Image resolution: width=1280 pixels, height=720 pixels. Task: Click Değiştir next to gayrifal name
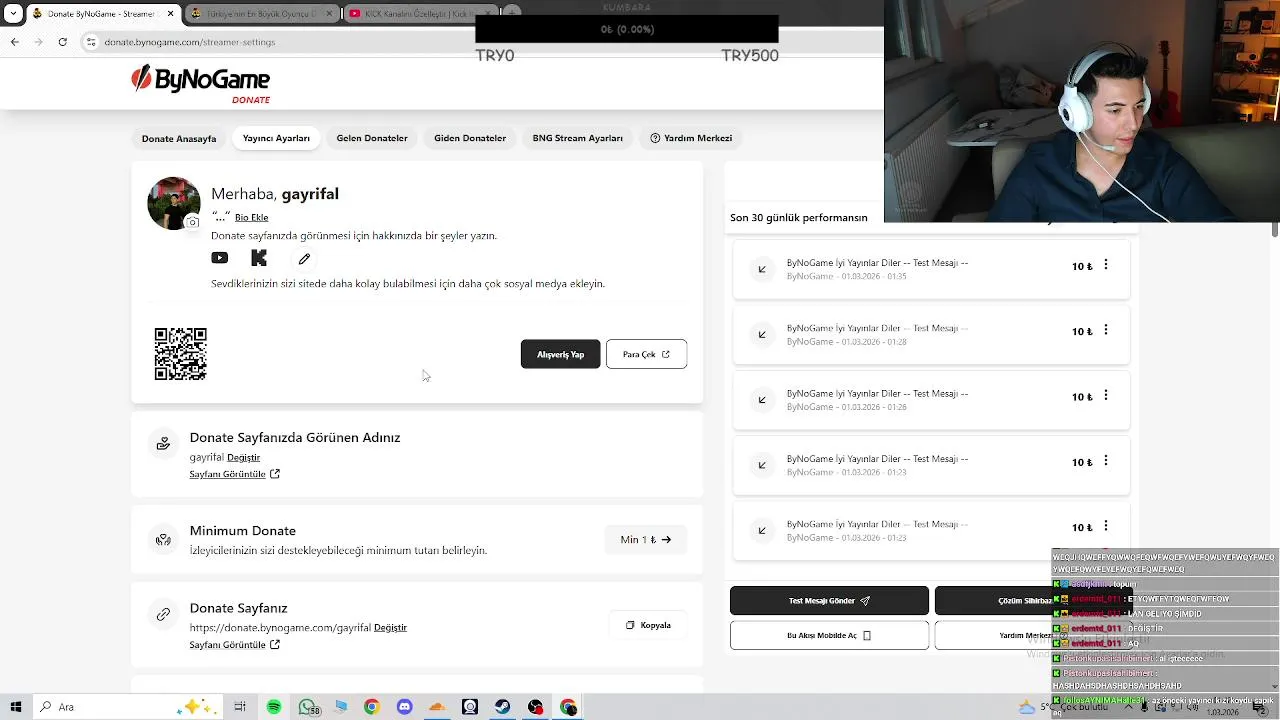(x=243, y=457)
